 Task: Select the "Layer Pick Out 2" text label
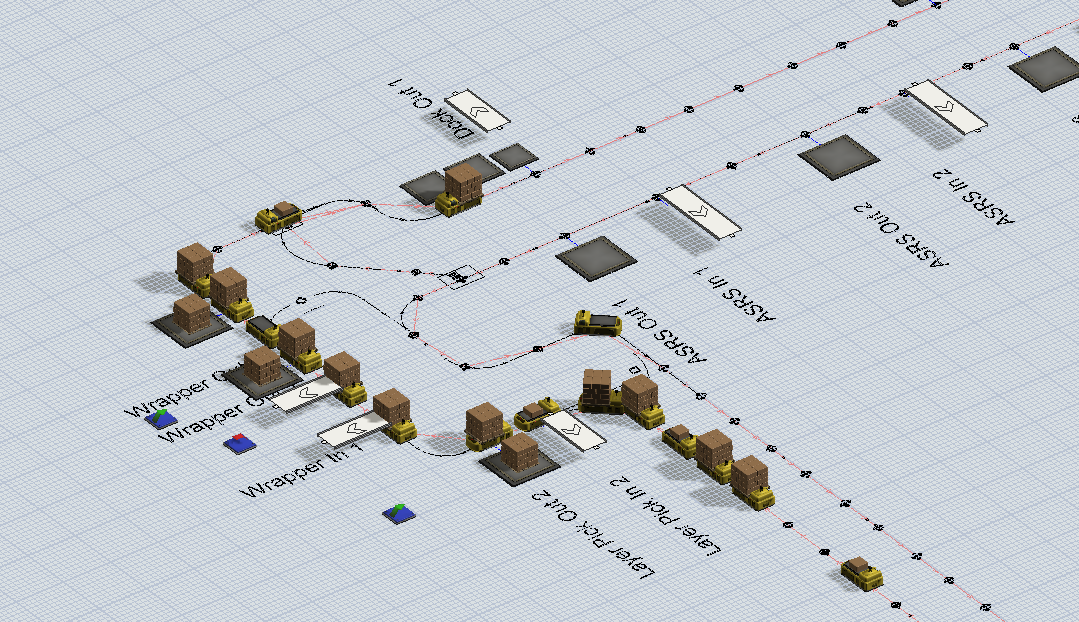(597, 537)
